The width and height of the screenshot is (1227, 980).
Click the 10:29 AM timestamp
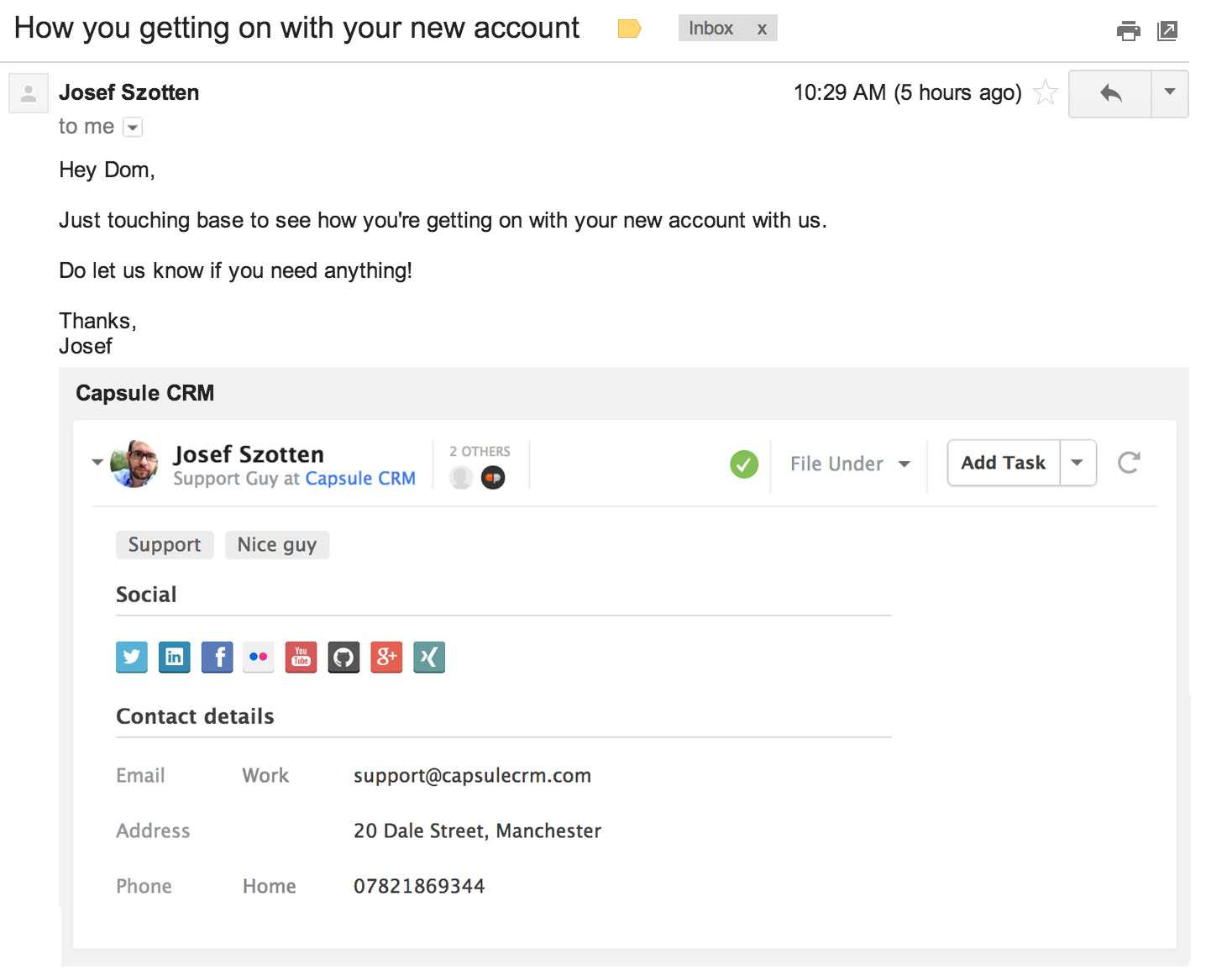[x=908, y=92]
